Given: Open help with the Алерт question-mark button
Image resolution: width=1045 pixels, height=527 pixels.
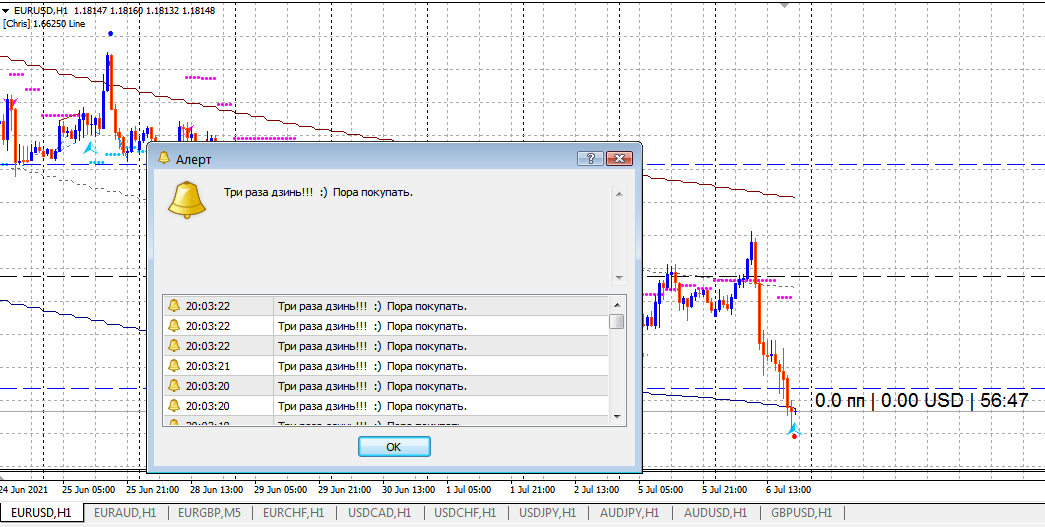Looking at the screenshot, I should [590, 159].
